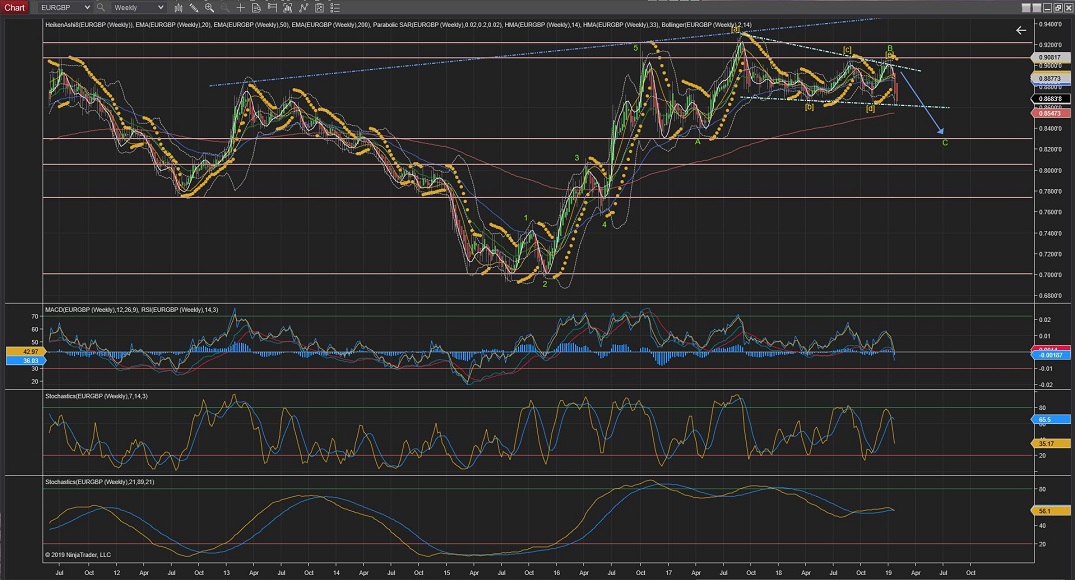
Task: Click the year 17 time axis label
Action: click(x=668, y=572)
